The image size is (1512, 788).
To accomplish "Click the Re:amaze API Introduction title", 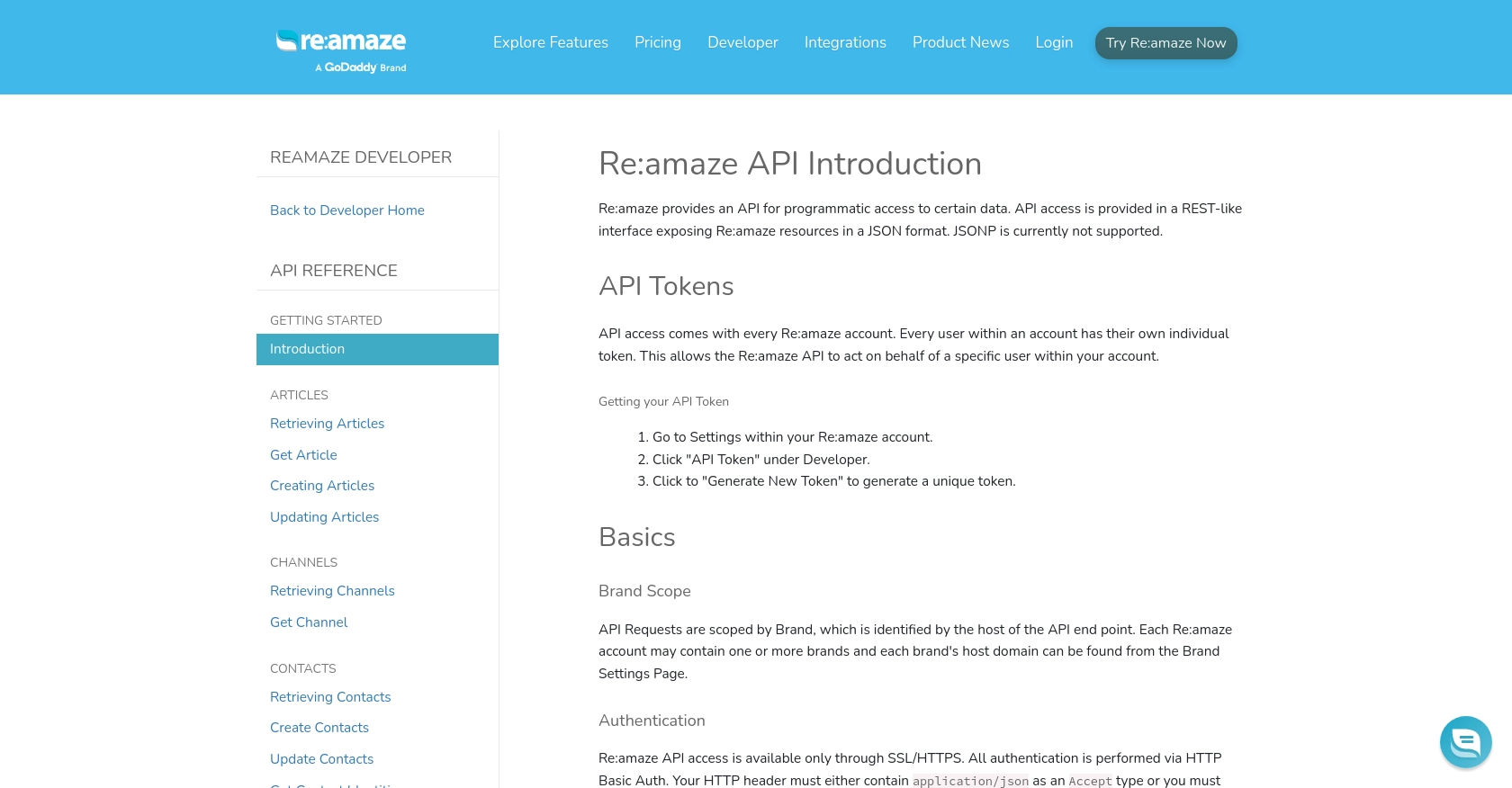I will [790, 164].
